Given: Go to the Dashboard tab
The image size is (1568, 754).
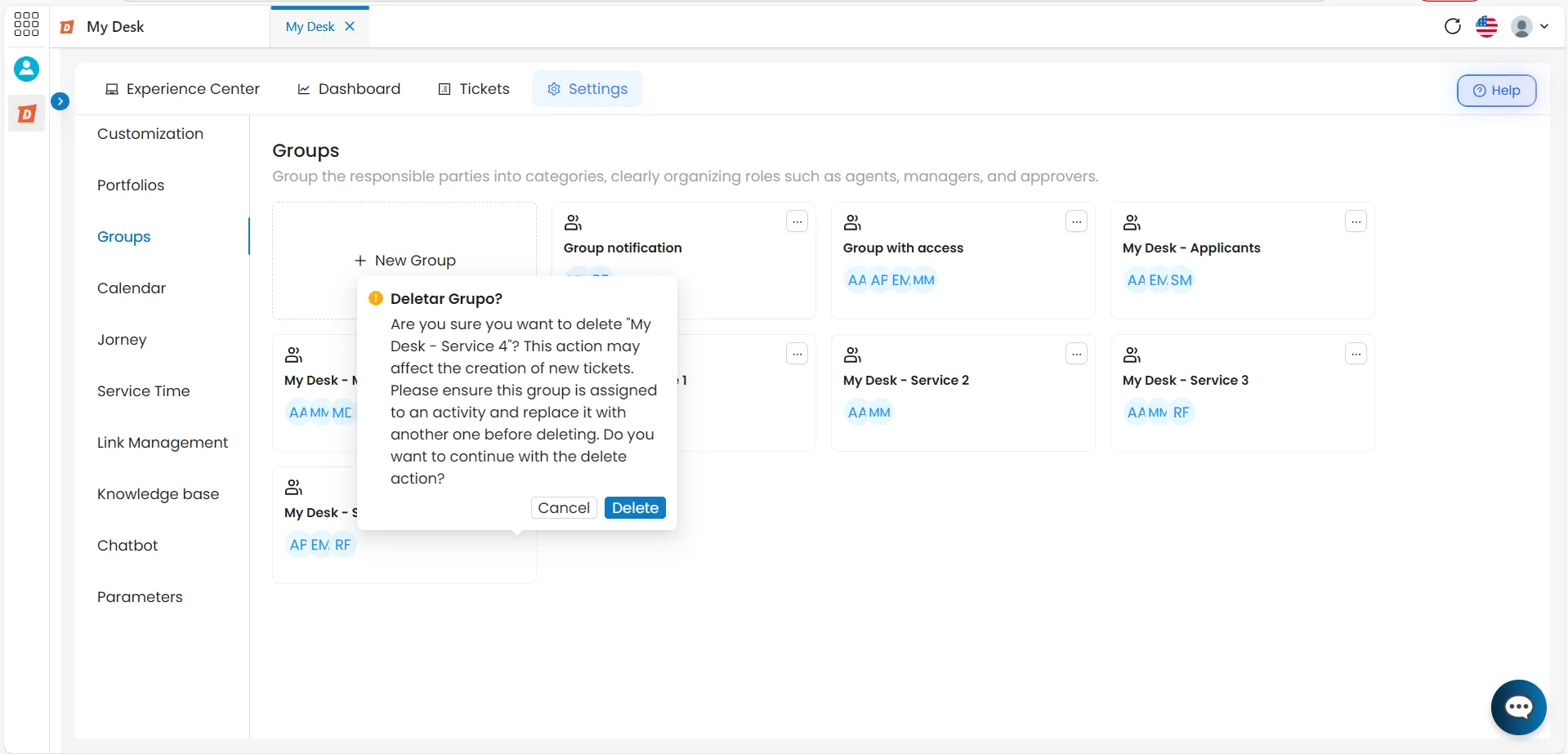Looking at the screenshot, I should pos(349,89).
